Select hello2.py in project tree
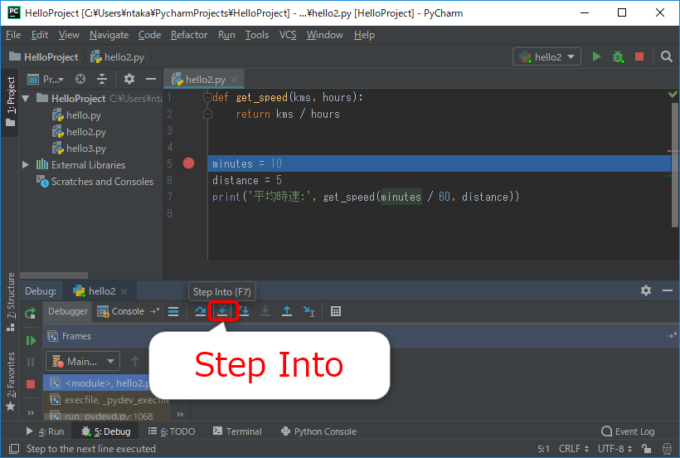Screen dimensions: 680x458 pos(79,131)
